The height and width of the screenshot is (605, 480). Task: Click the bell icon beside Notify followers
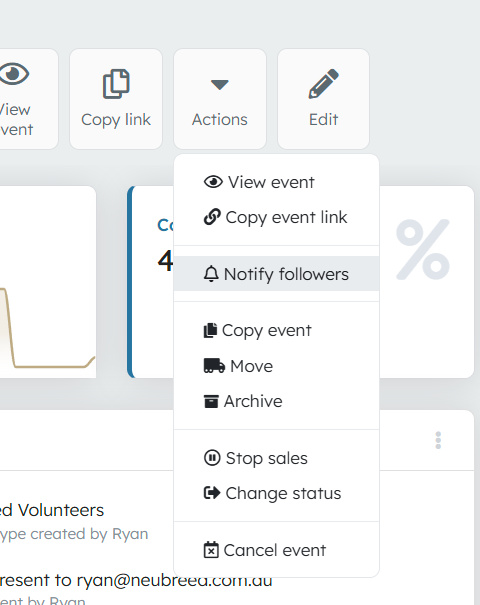[211, 274]
